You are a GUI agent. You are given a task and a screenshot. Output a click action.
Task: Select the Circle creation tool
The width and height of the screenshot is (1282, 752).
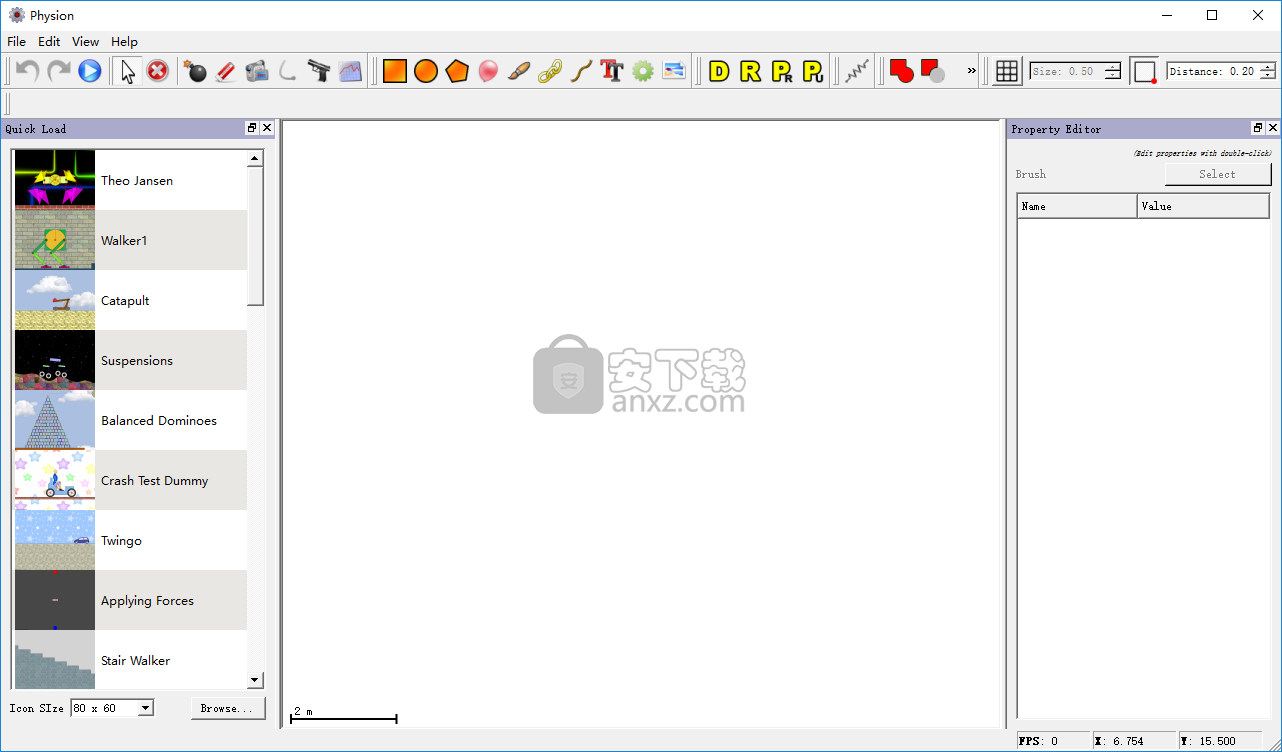point(425,70)
